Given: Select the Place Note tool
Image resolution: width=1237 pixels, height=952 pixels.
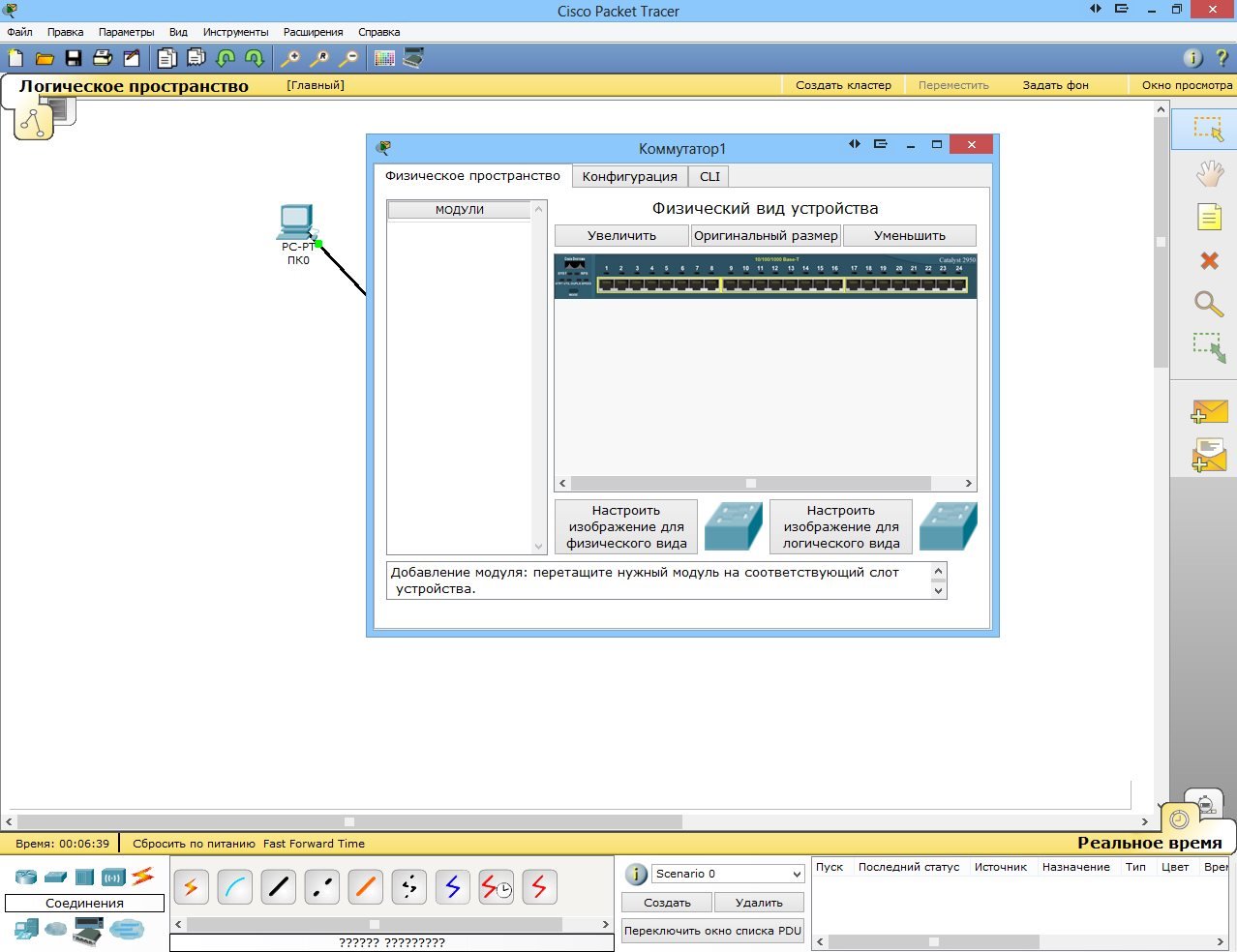Looking at the screenshot, I should [1209, 217].
